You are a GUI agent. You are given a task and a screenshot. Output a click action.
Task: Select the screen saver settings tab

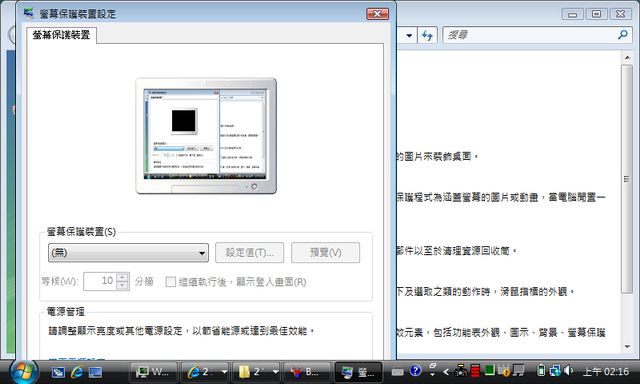pos(61,35)
